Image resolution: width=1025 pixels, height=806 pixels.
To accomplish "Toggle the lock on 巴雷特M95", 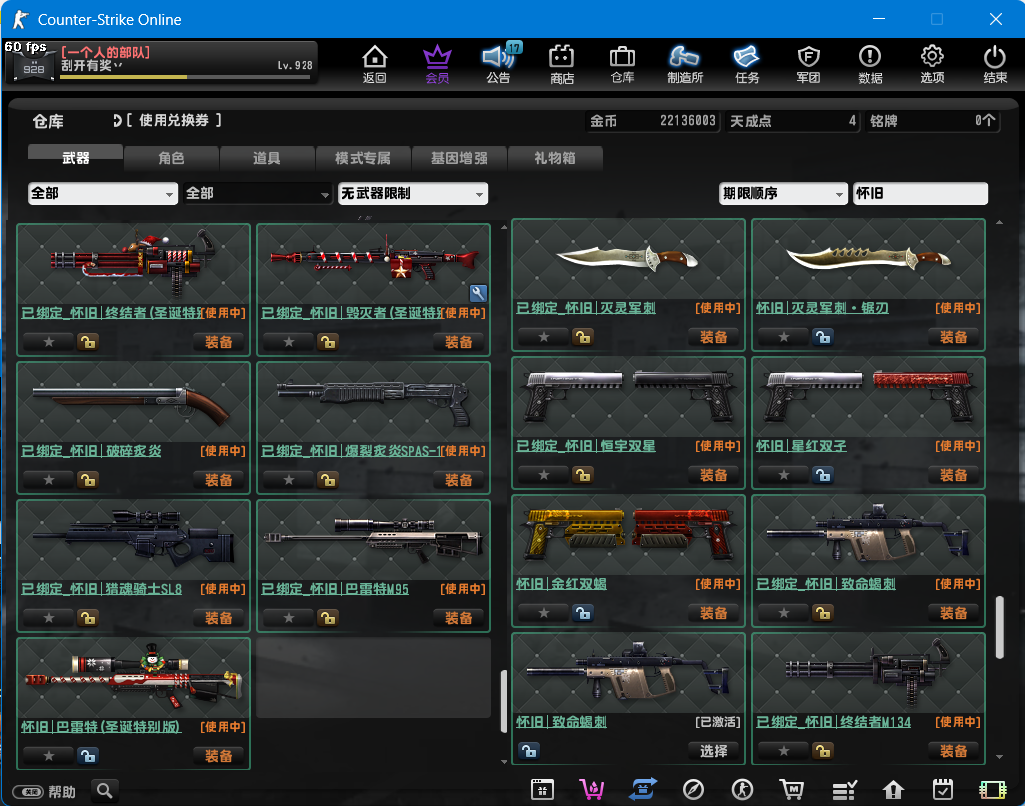I will pos(328,618).
